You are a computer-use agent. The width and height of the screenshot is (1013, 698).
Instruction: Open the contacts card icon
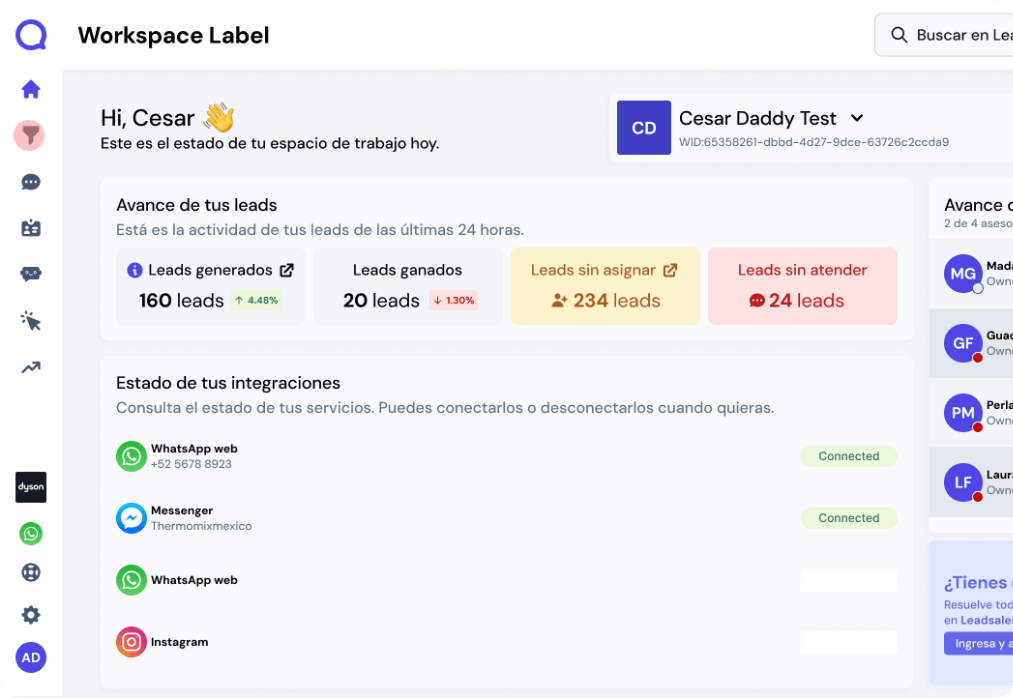click(31, 228)
